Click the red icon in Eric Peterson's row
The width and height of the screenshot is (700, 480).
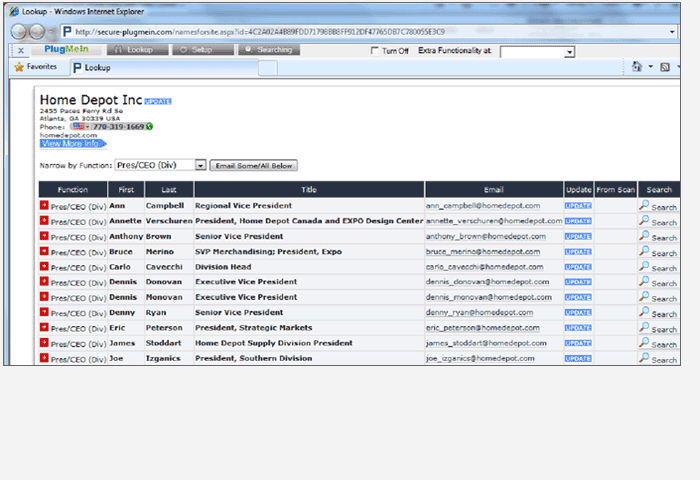click(44, 327)
